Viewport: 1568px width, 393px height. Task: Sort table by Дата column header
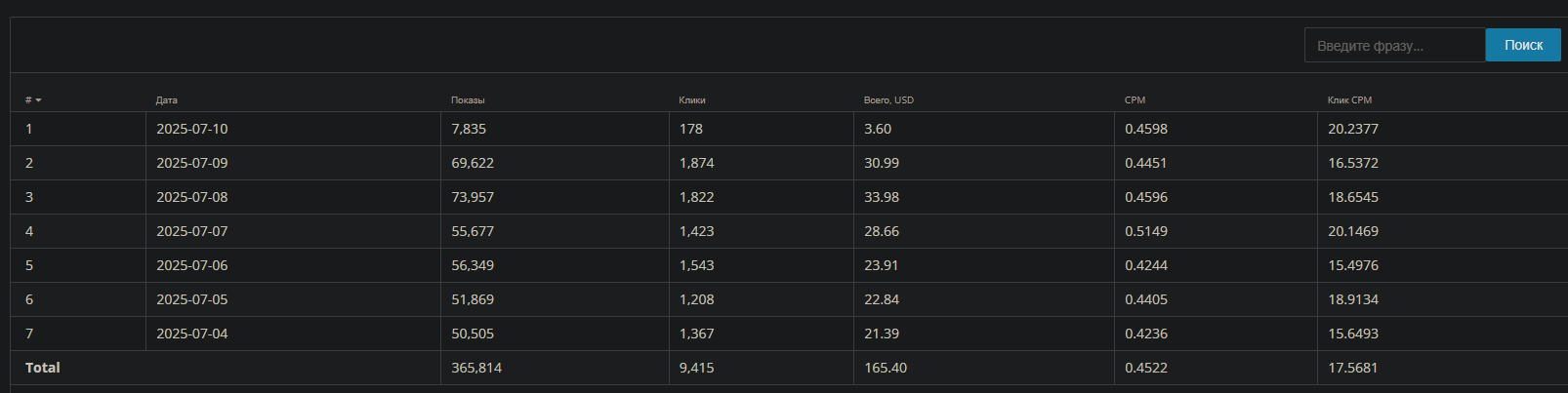[x=167, y=100]
